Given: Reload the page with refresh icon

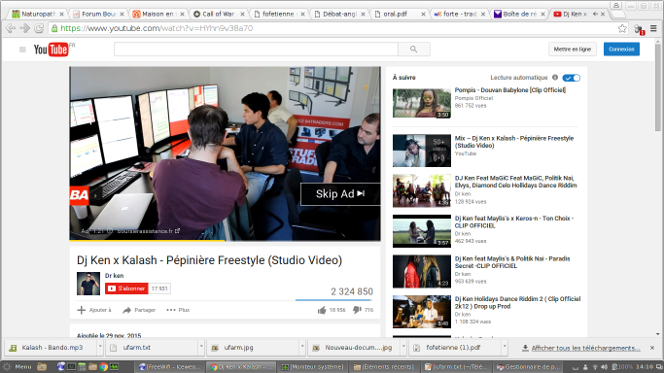Looking at the screenshot, I should point(39,28).
